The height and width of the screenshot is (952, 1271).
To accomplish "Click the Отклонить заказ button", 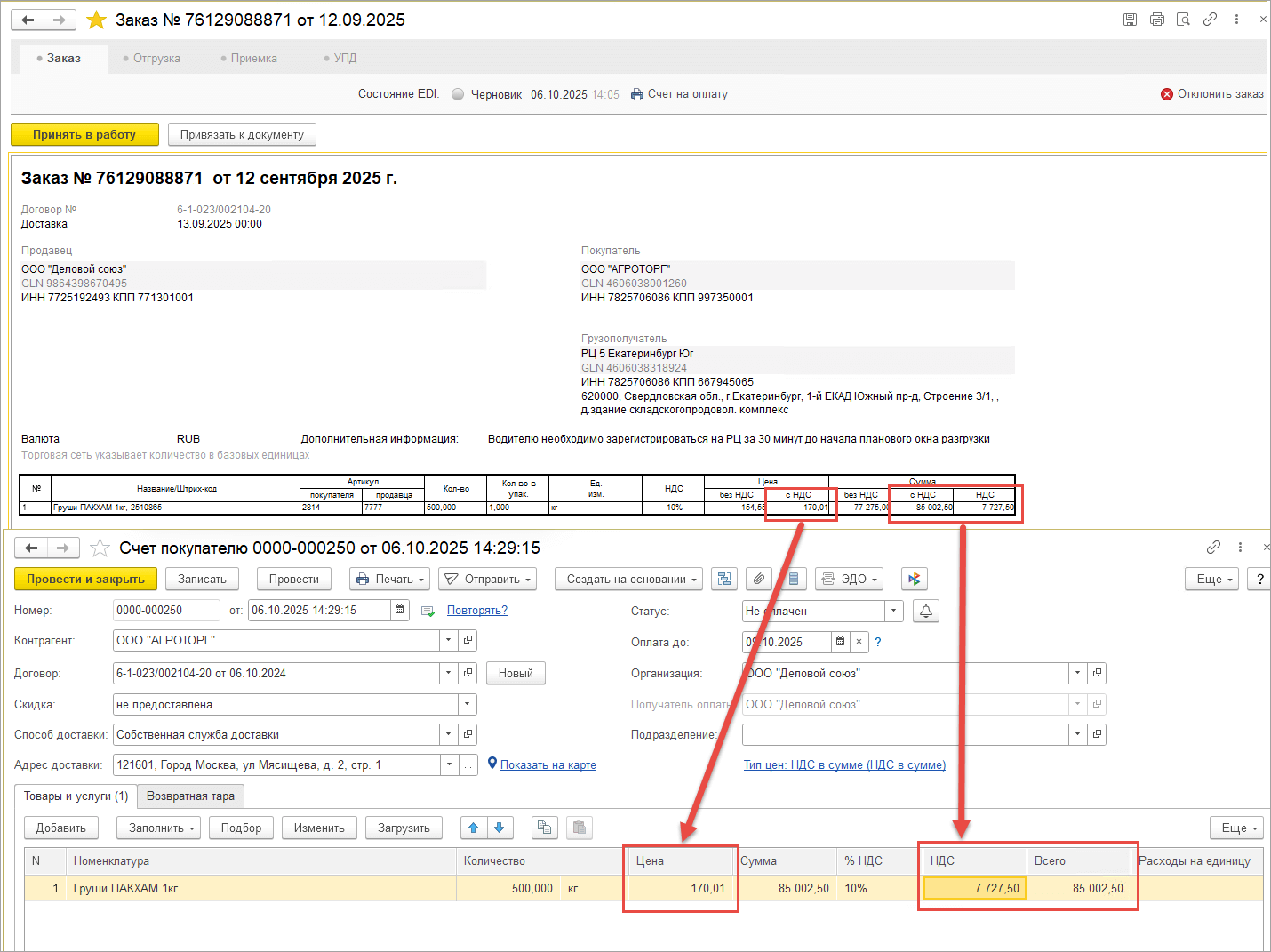I will [1211, 94].
